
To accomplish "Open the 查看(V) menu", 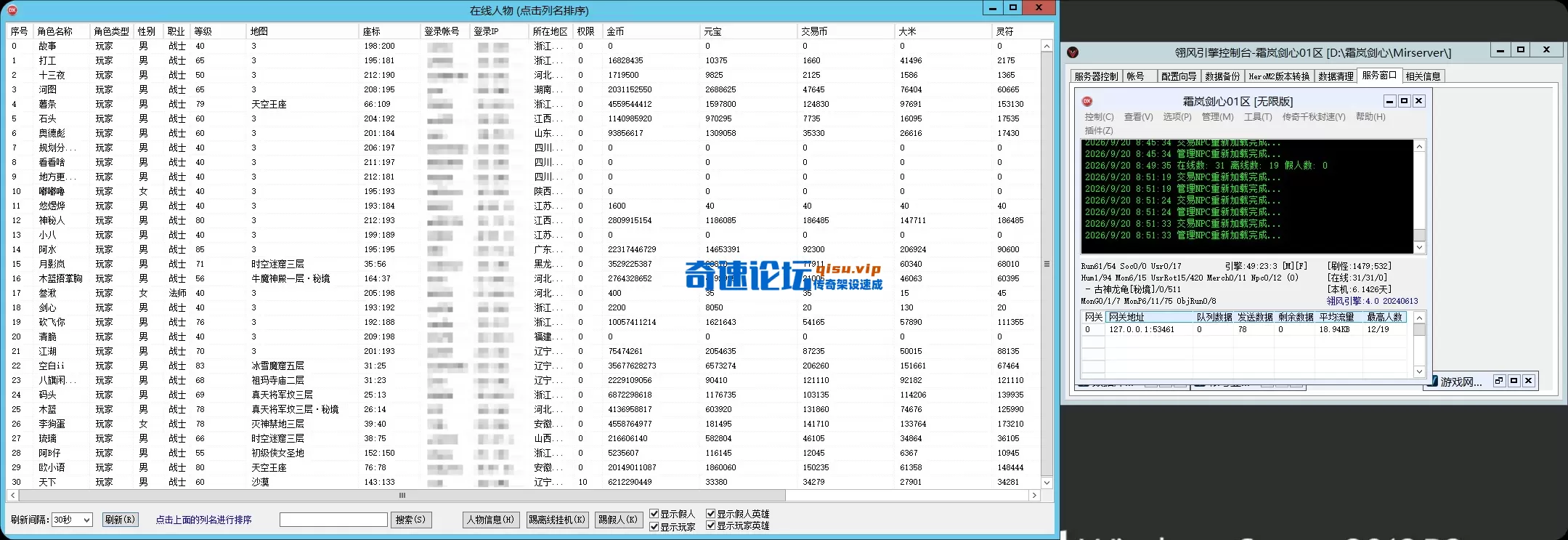I will tap(1138, 116).
